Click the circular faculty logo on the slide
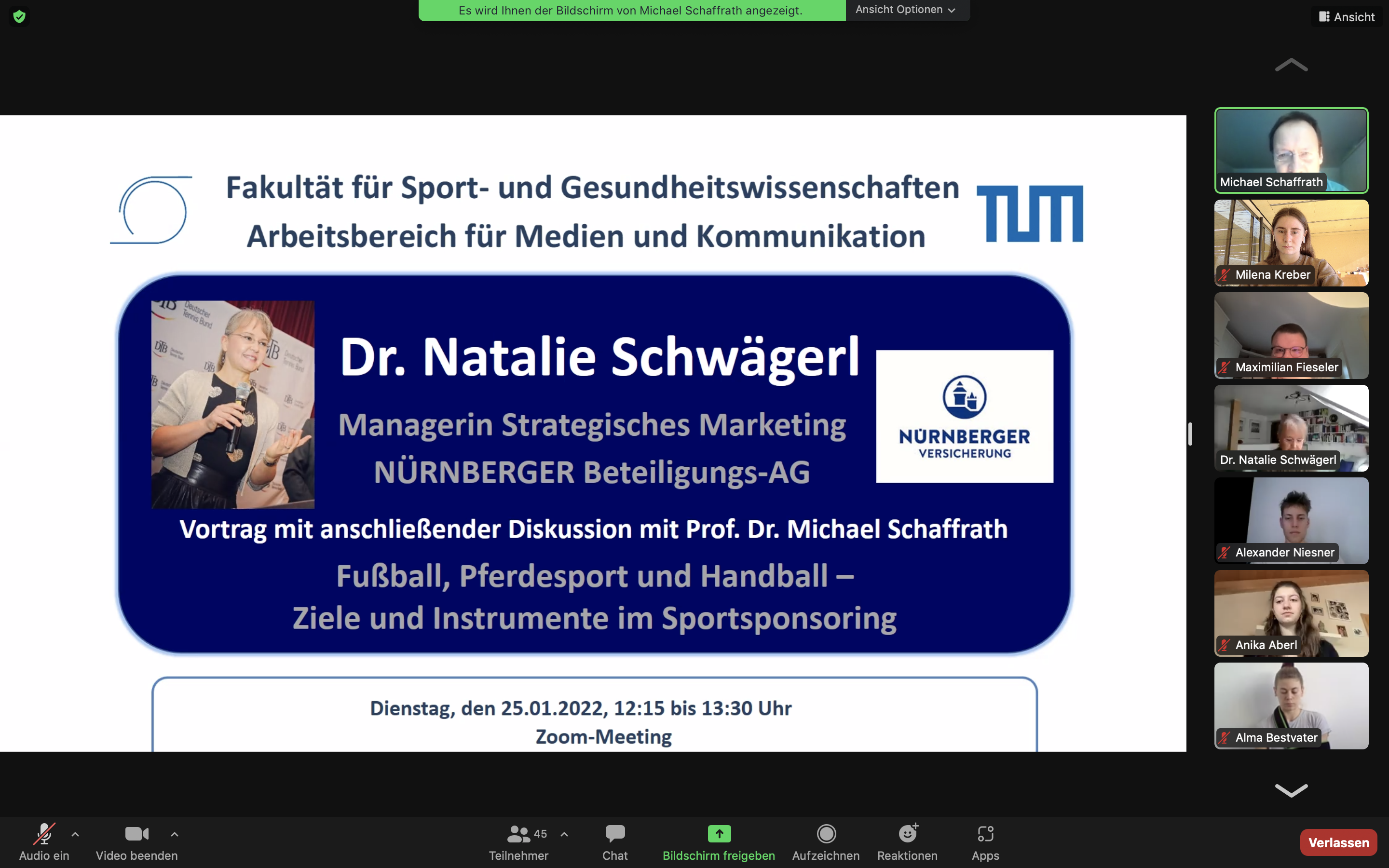Image resolution: width=1389 pixels, height=868 pixels. pyautogui.click(x=151, y=210)
